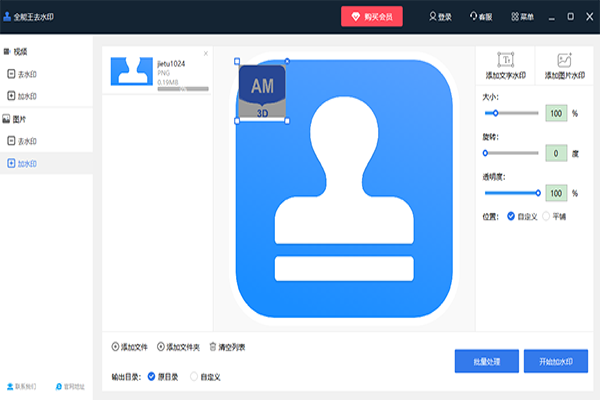The height and width of the screenshot is (400, 600).
Task: Select 自定义 position radio button
Action: (x=512, y=215)
